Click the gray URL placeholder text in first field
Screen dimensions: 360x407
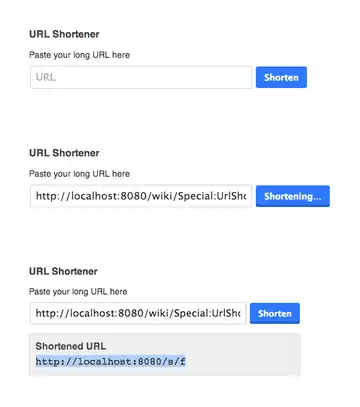click(x=46, y=77)
